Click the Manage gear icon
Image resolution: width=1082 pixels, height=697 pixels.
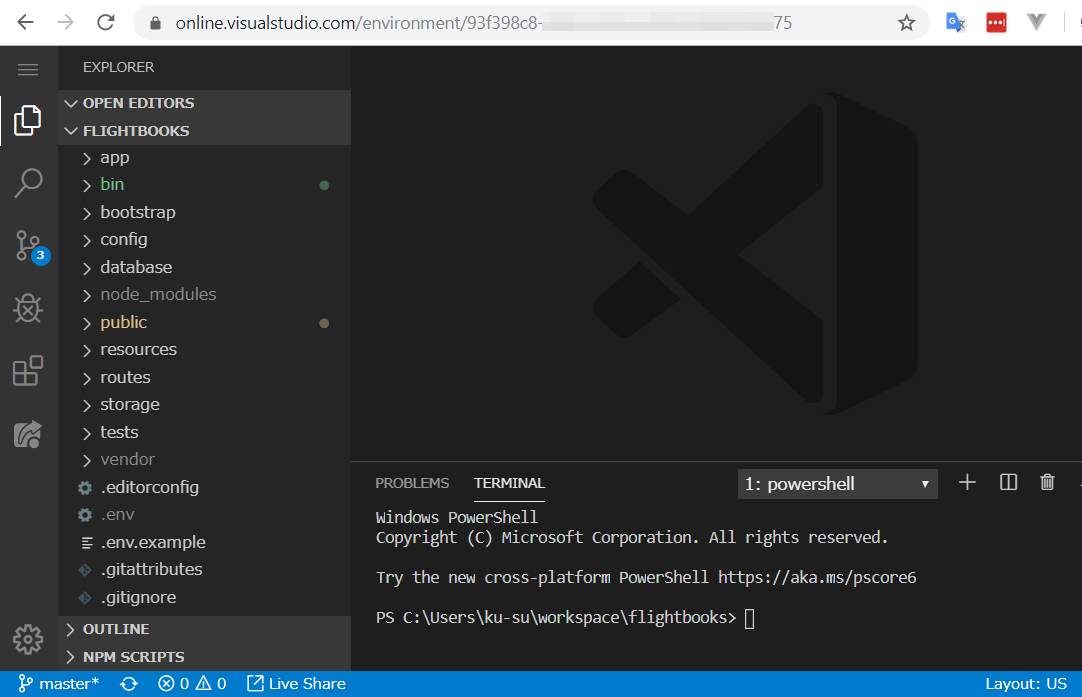27,639
